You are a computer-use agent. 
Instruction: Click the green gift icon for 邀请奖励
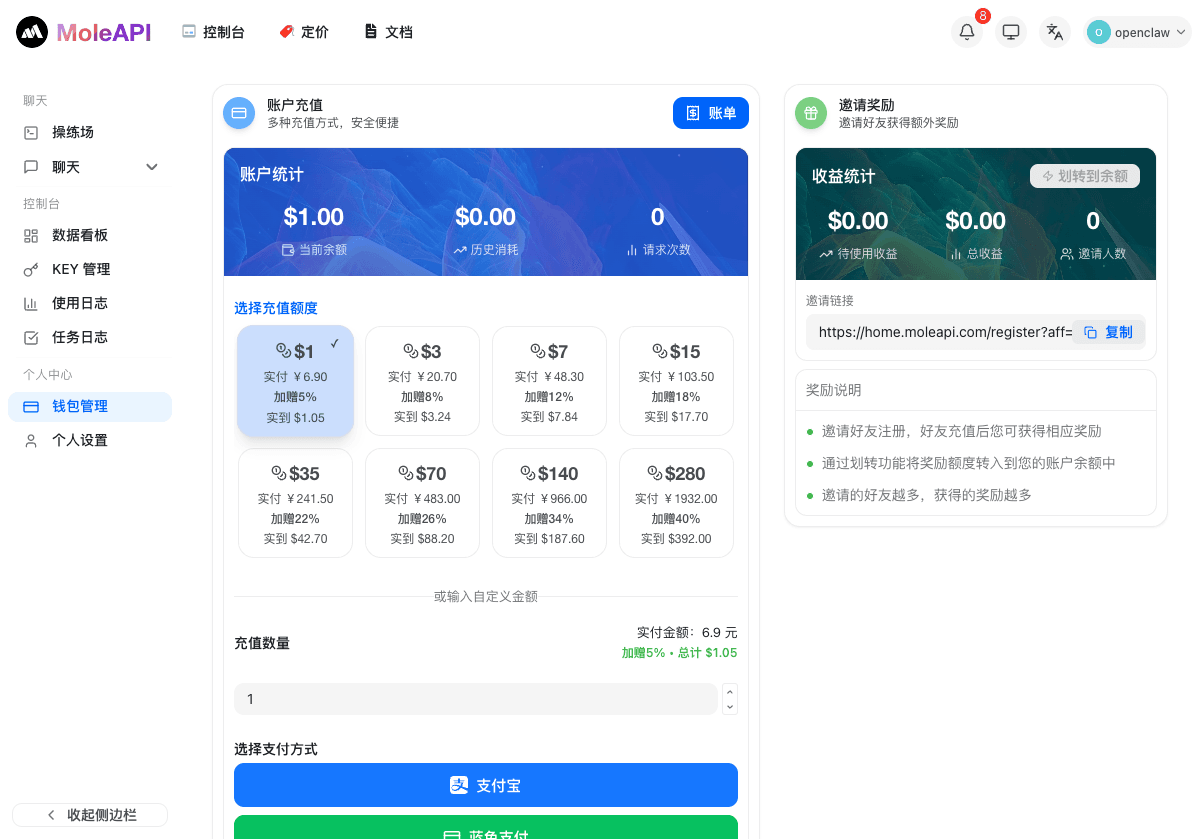click(x=810, y=113)
